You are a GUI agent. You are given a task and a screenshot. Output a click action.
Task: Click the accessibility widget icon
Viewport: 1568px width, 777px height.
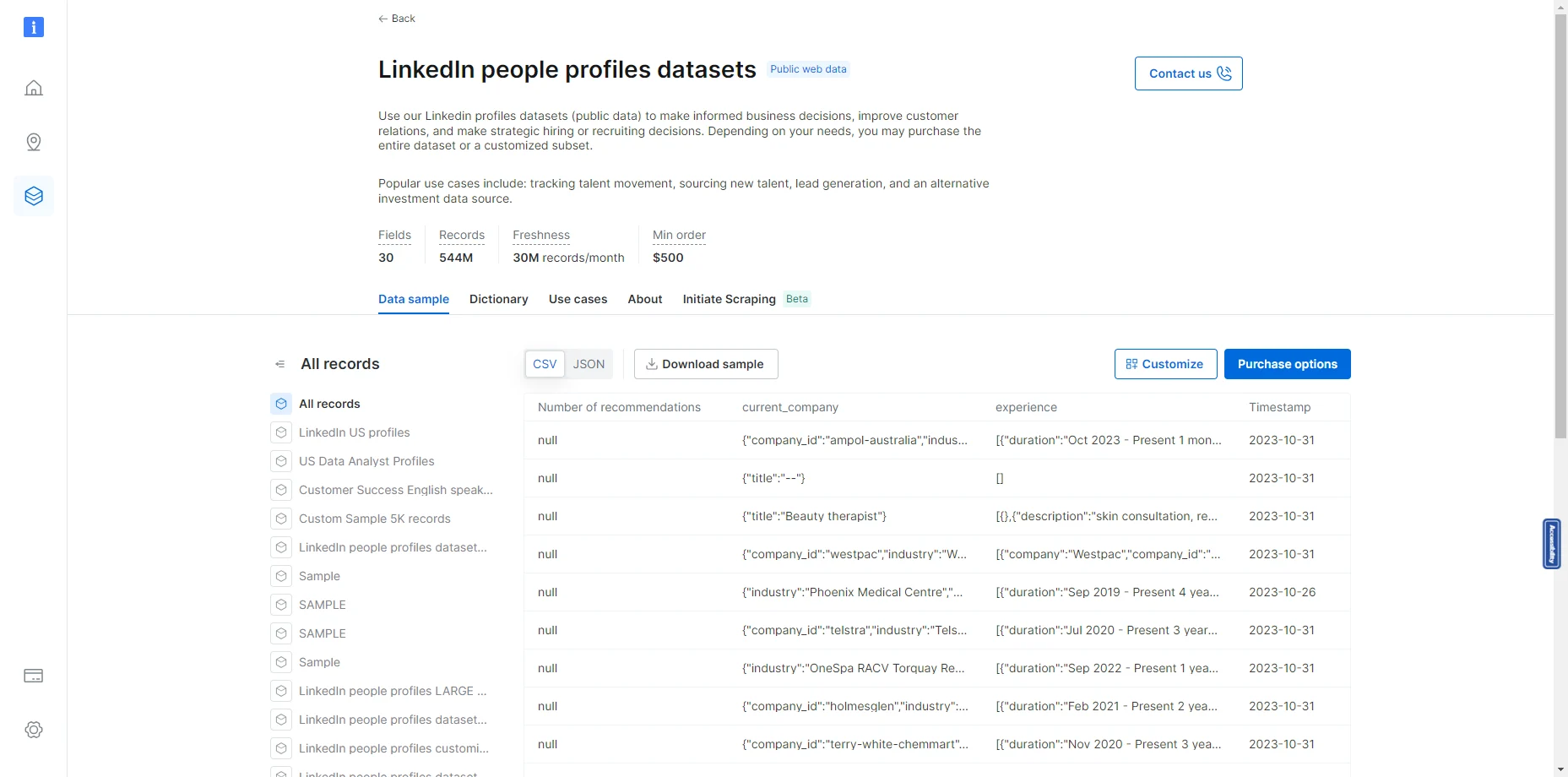[x=1551, y=544]
